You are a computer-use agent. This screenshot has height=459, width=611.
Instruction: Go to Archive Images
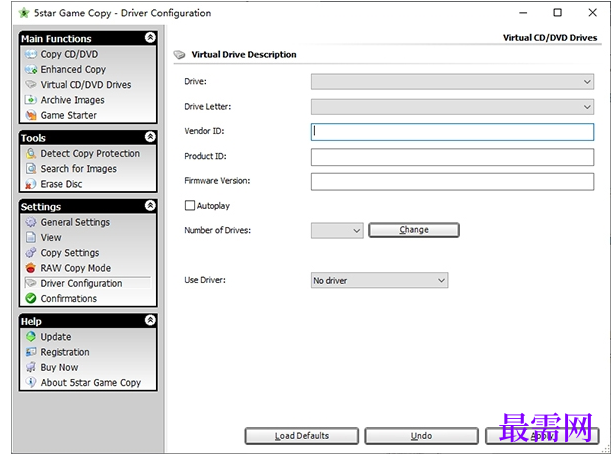[x=72, y=100]
